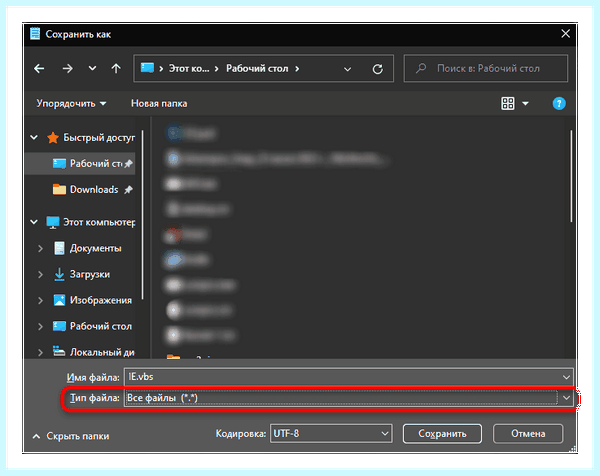Open address bar history dropdown
This screenshot has height=476, width=600.
coord(347,69)
